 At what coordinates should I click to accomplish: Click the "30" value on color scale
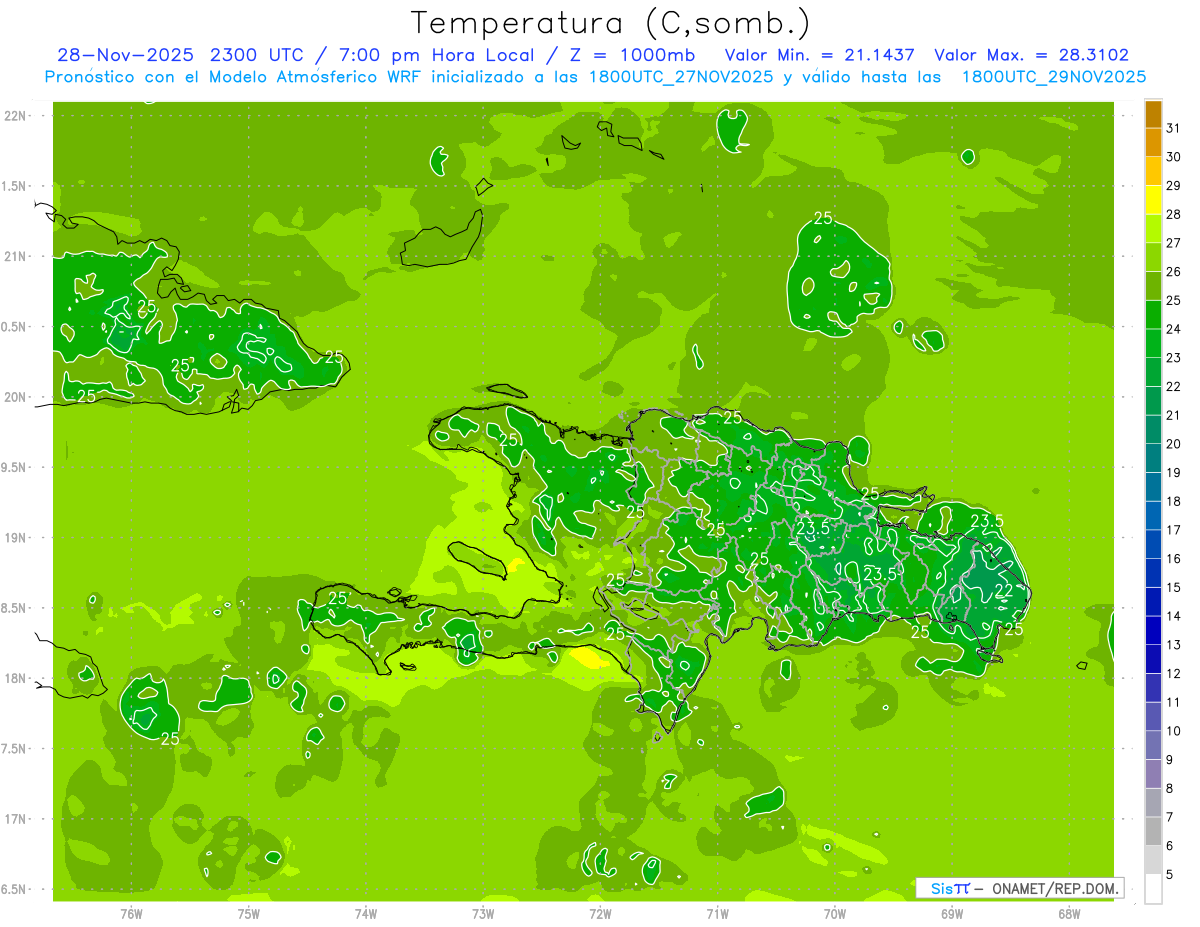click(1174, 157)
